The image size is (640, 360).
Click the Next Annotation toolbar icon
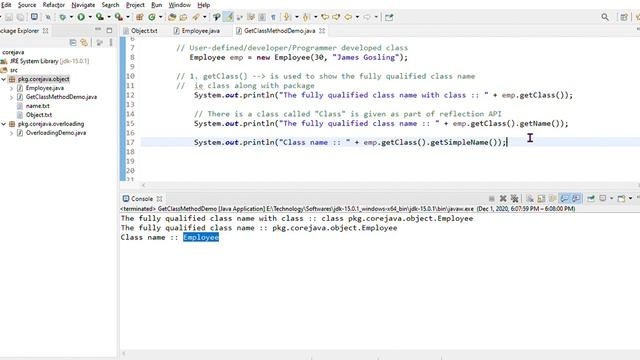coord(287,17)
